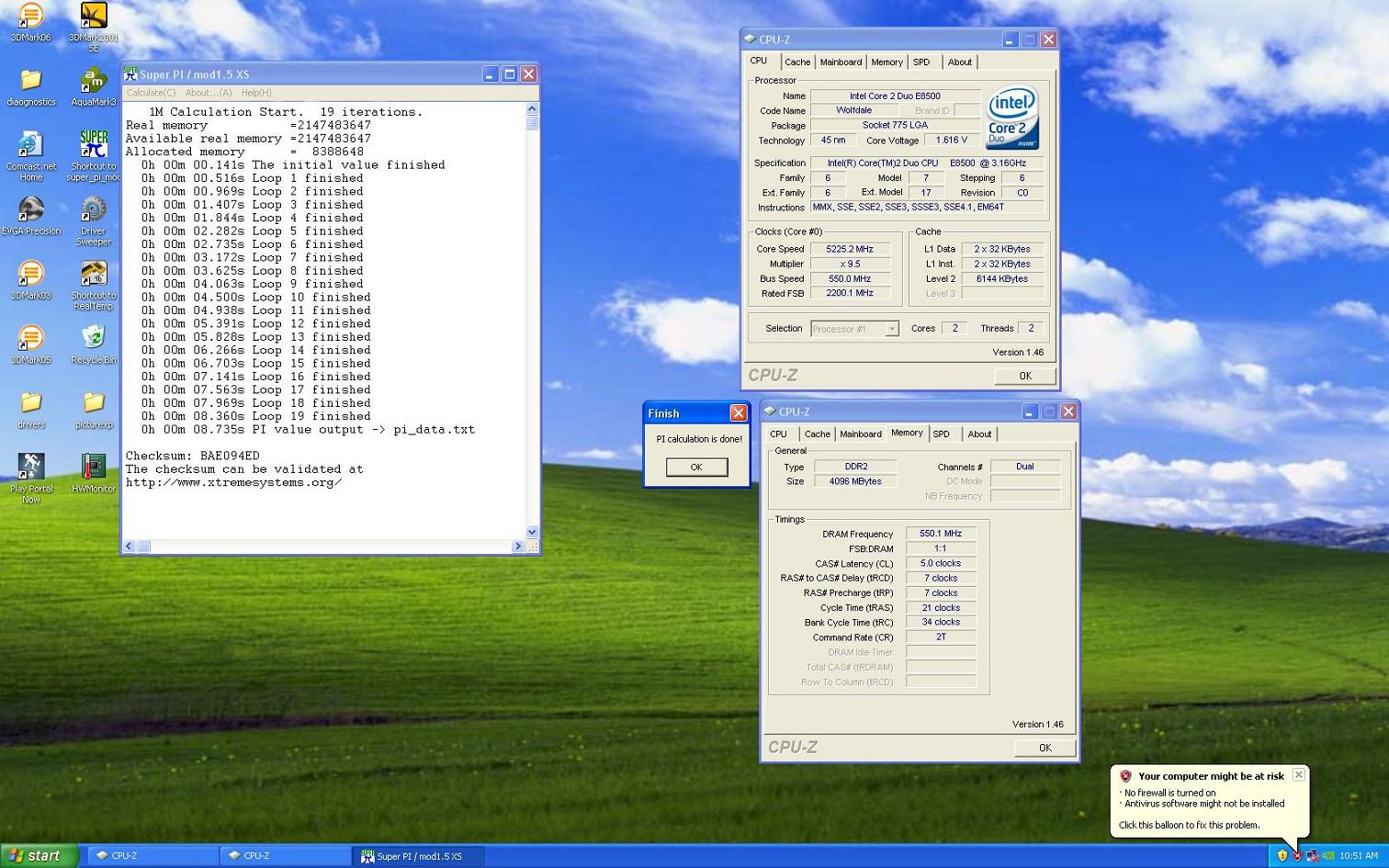Select Super PI / mod1.5 XS taskbar button
Viewport: 1389px width, 868px height.
click(x=418, y=856)
